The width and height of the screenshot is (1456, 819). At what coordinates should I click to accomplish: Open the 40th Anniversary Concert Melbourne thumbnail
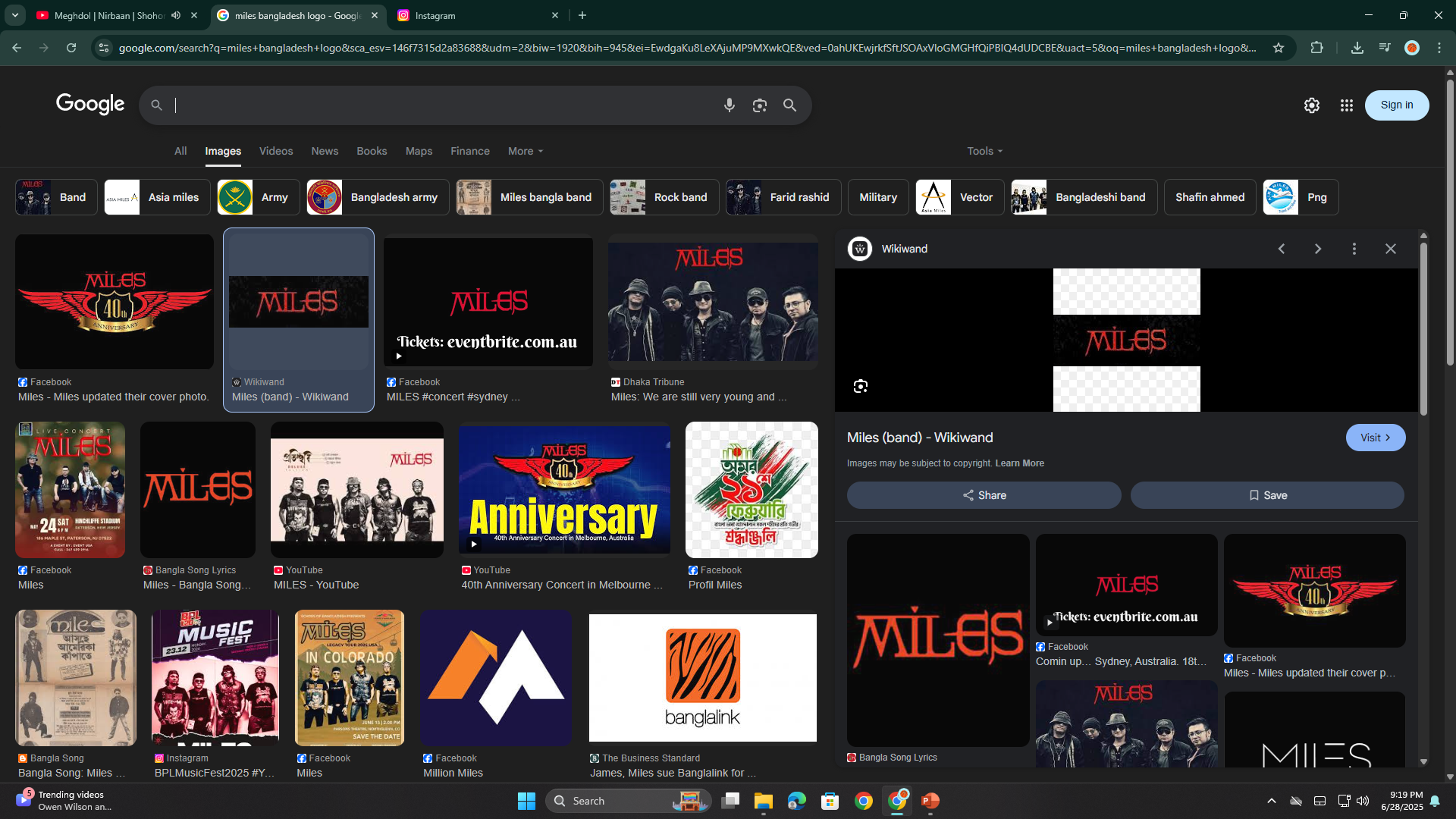(x=564, y=490)
